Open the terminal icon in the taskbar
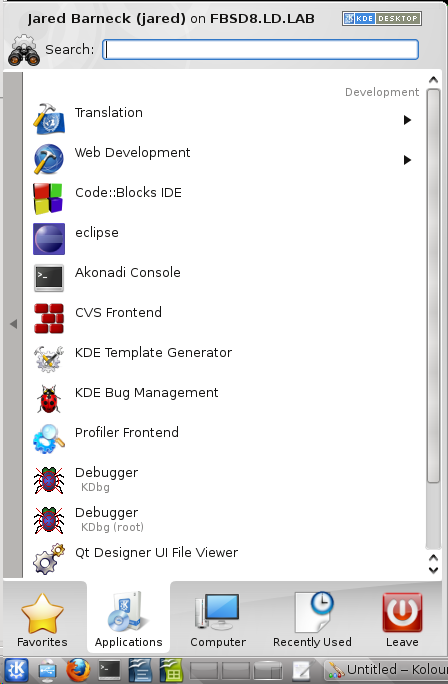448x684 pixels. (109, 670)
